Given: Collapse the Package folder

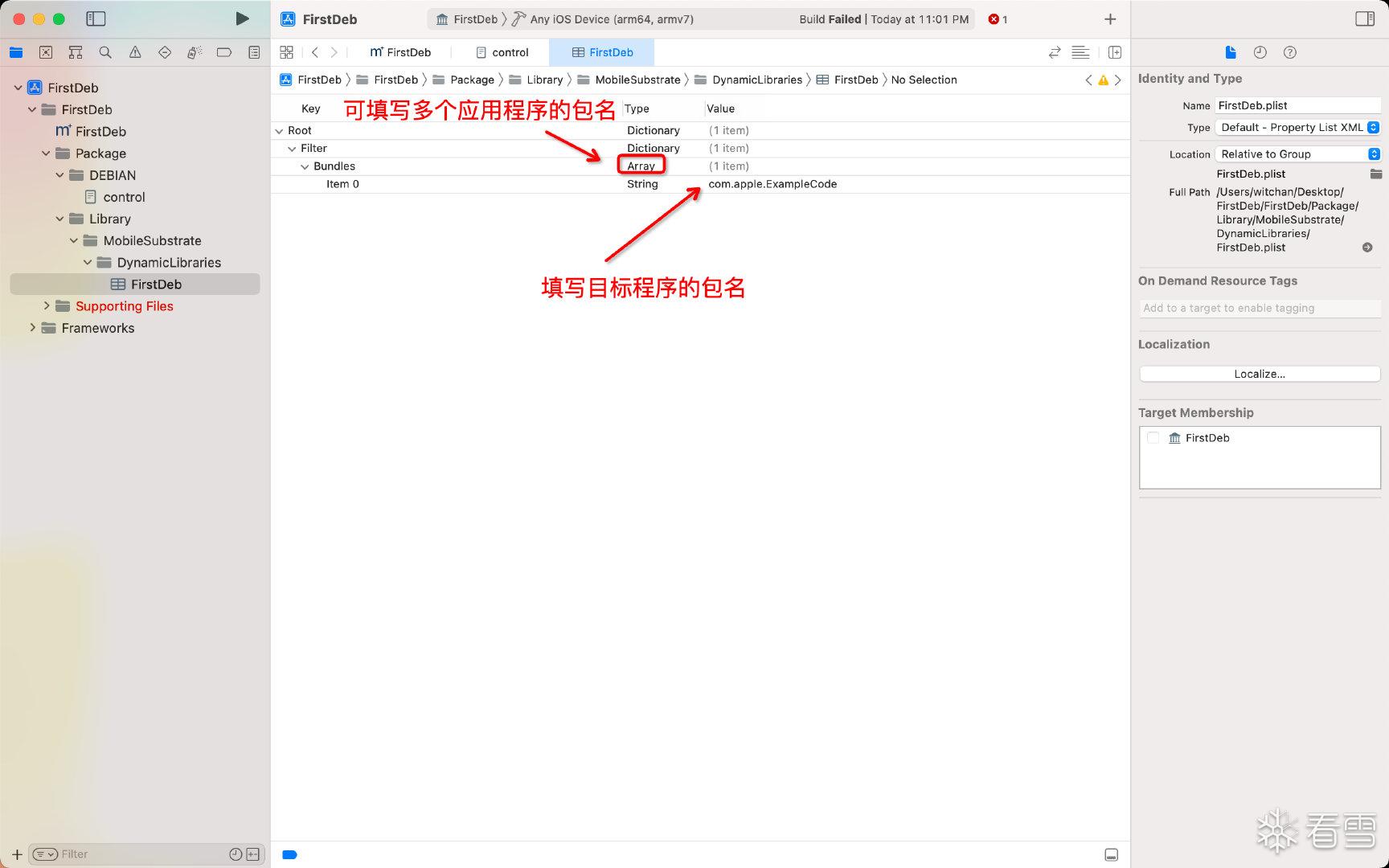Looking at the screenshot, I should click(x=46, y=153).
